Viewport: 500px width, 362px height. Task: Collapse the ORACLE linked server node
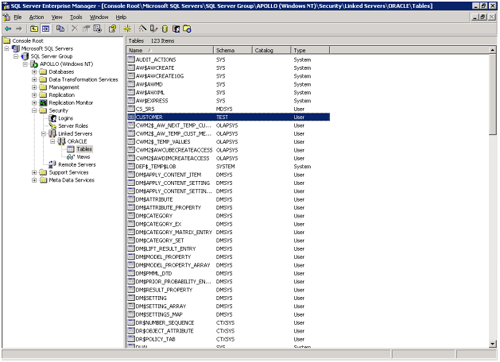(53, 141)
